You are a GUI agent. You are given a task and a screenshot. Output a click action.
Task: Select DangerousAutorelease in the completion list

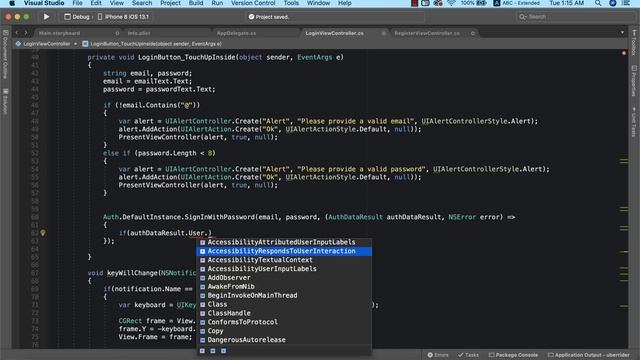[x=284, y=340]
